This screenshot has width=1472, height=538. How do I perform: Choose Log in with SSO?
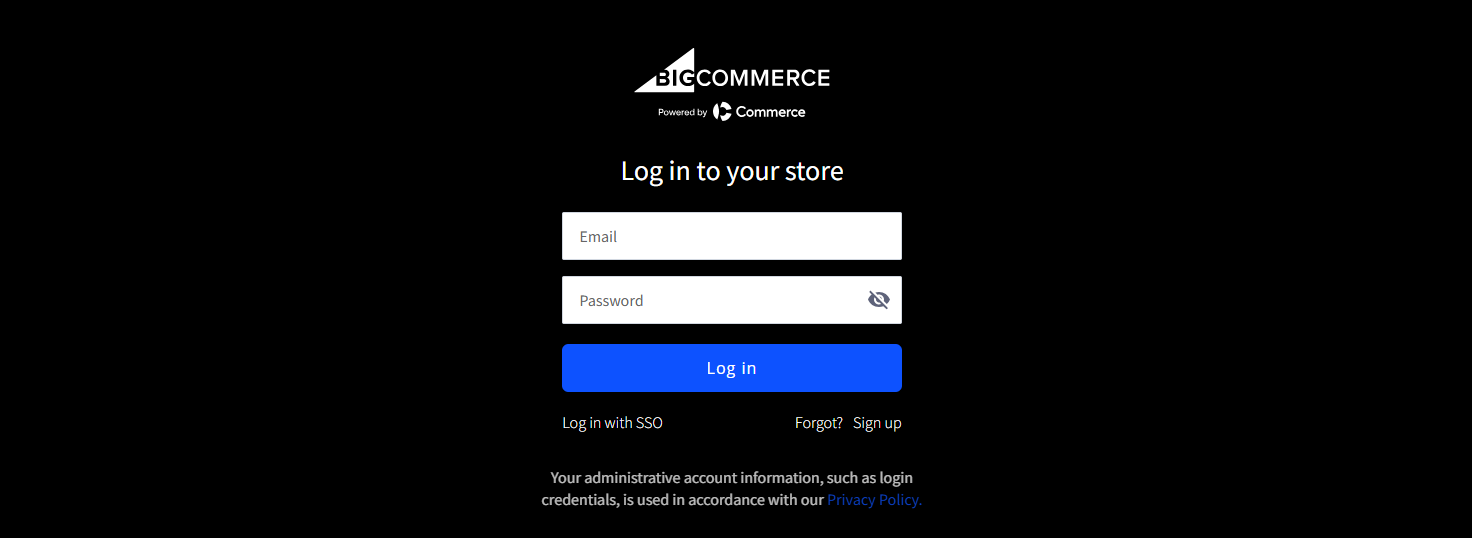(612, 423)
